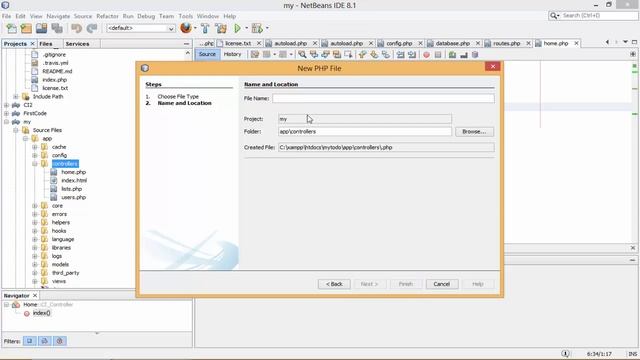The width and height of the screenshot is (640, 360).
Task: Select license.txt in the Projects tree
Action: tap(55, 88)
